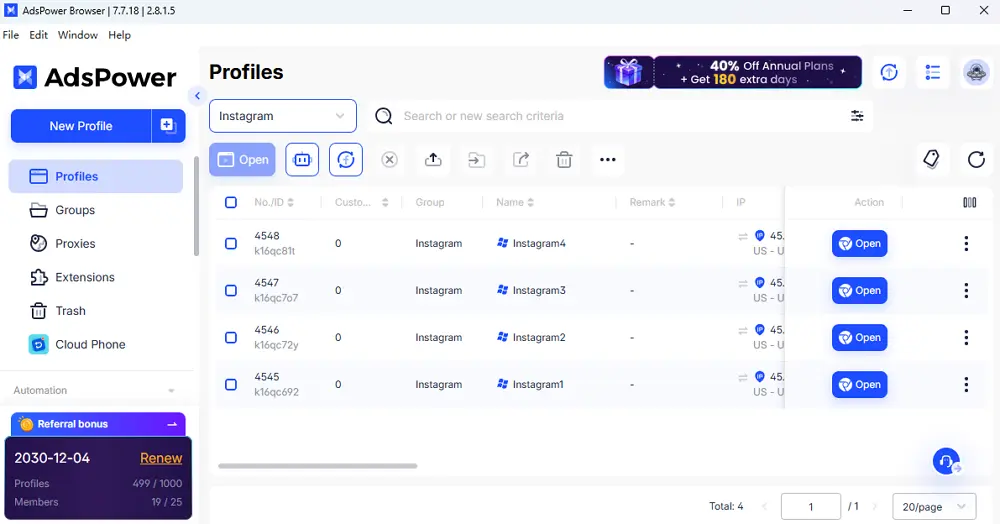Open the 20/page page size dropdown
The height and width of the screenshot is (524, 1000).
[x=934, y=507]
